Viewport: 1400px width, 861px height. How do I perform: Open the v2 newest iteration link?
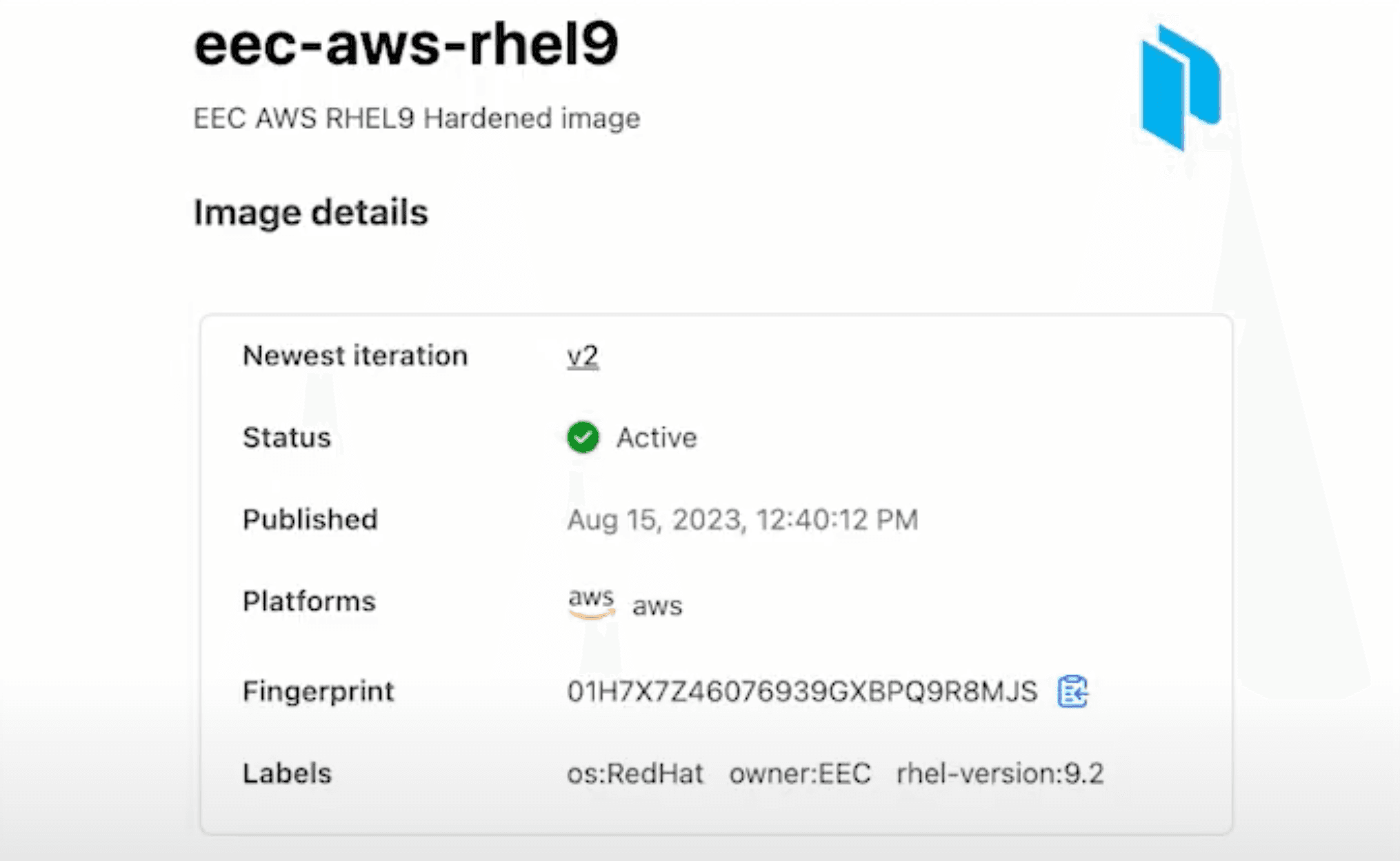pyautogui.click(x=583, y=356)
